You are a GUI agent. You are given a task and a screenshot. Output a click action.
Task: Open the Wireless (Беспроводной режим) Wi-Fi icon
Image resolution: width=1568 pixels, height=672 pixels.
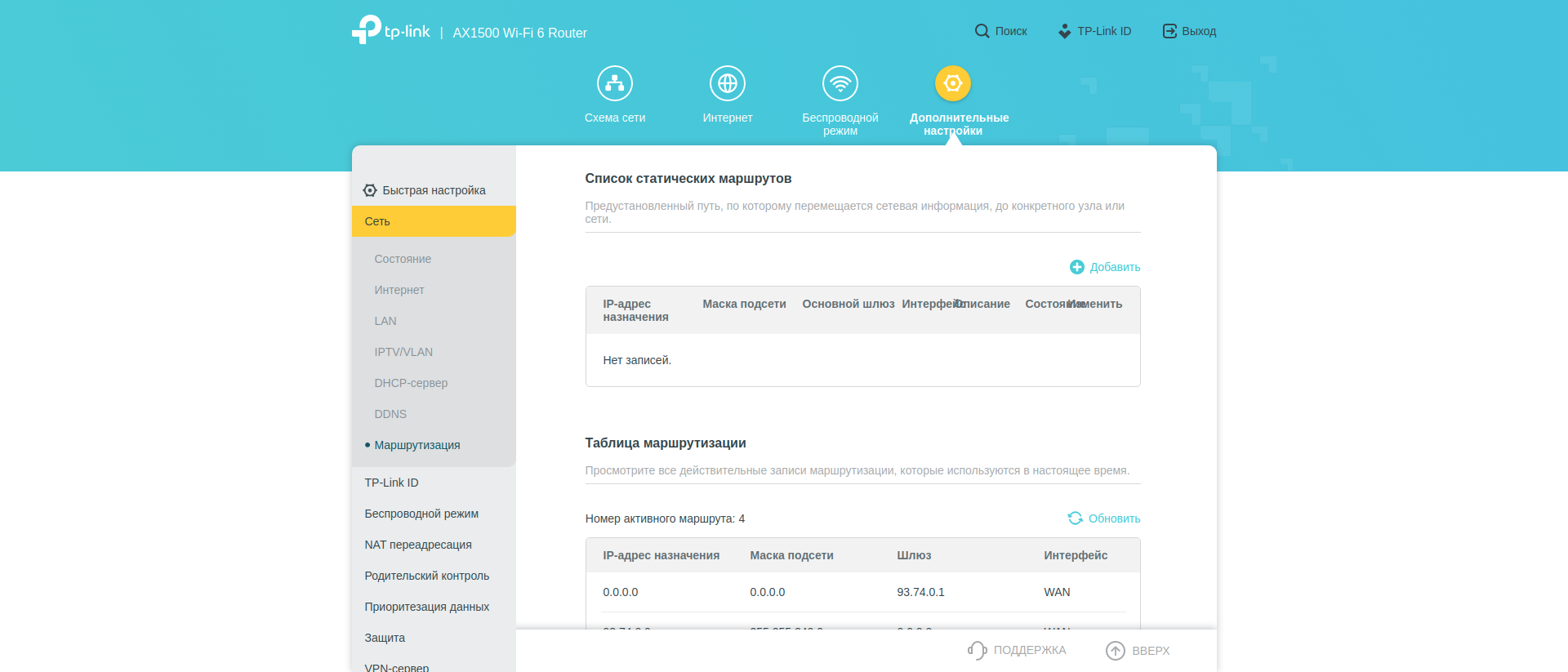840,83
